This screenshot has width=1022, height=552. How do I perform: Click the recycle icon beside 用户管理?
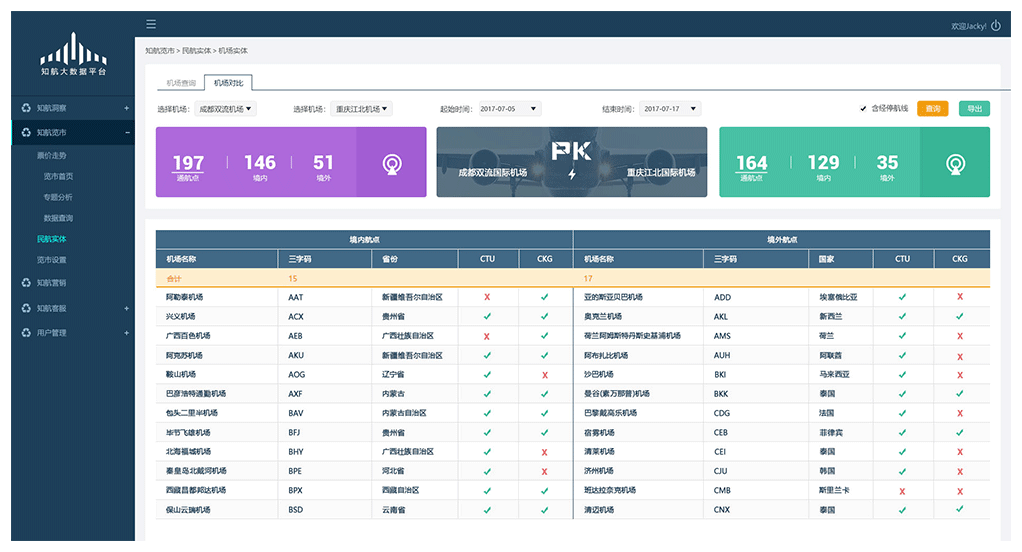26,333
